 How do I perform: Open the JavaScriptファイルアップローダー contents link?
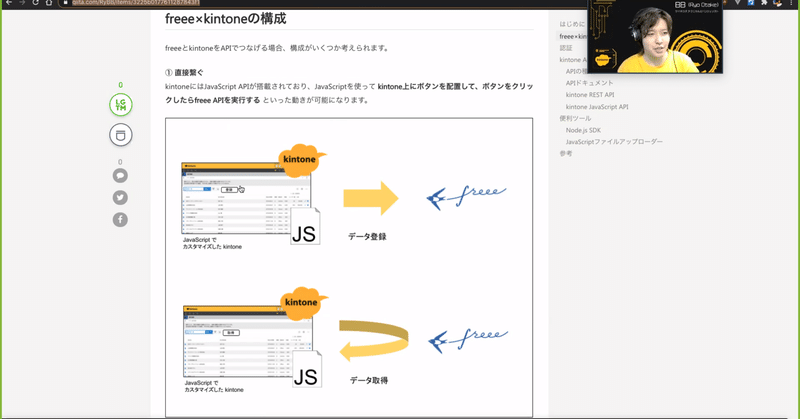pos(614,142)
